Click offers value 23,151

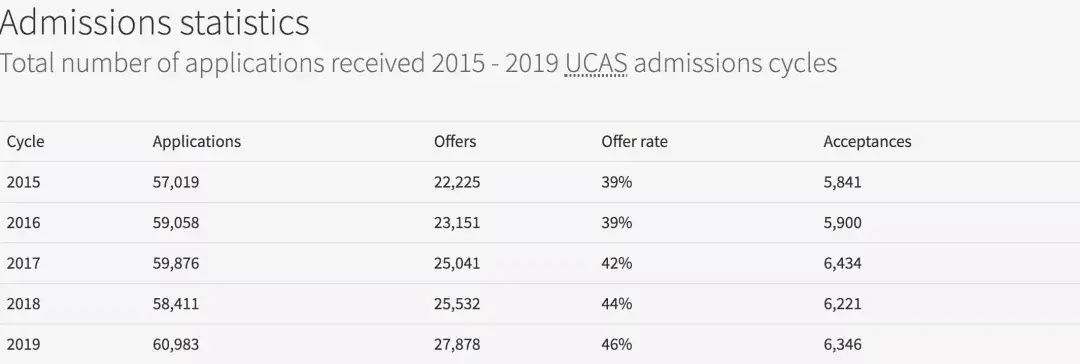click(x=457, y=223)
